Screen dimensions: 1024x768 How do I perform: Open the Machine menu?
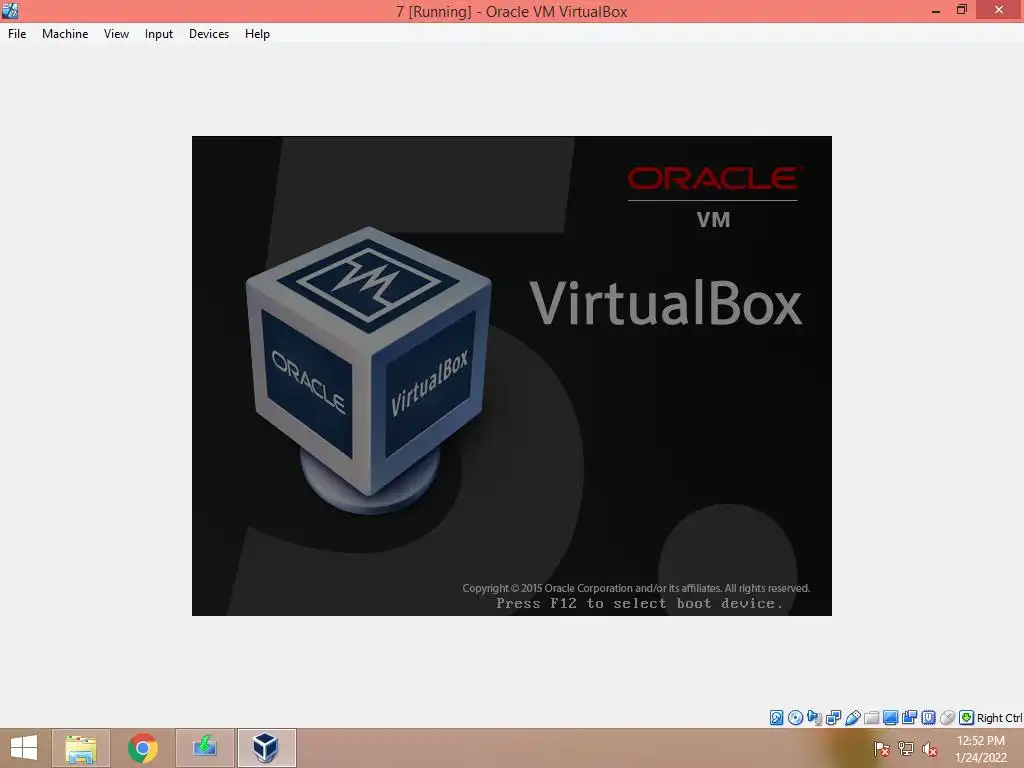[65, 34]
